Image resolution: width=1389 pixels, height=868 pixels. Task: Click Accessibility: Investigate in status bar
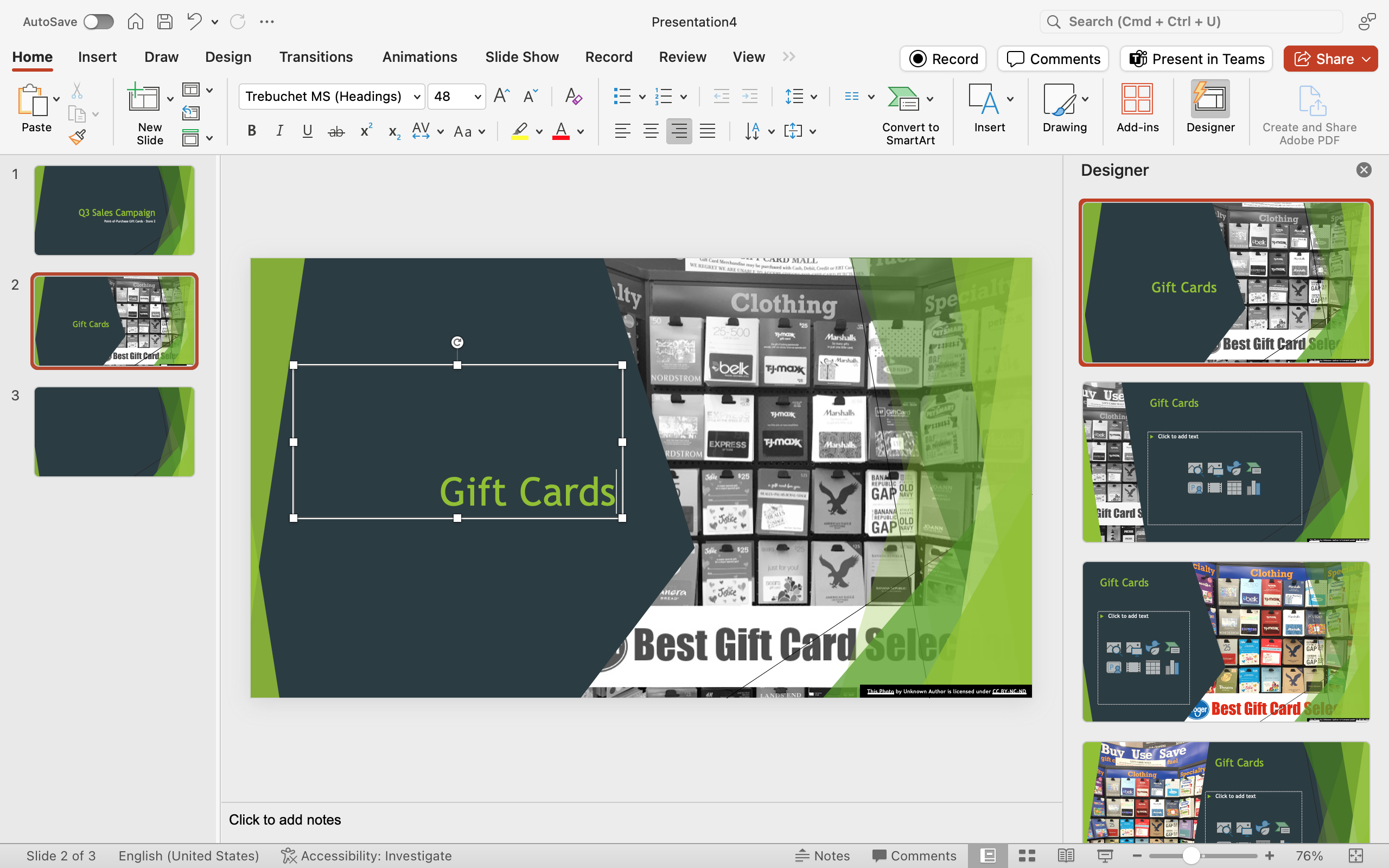pos(366,856)
